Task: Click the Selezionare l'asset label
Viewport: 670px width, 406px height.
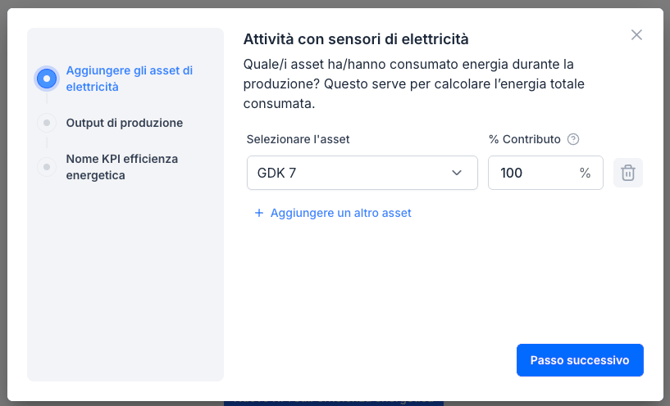Action: (x=298, y=140)
